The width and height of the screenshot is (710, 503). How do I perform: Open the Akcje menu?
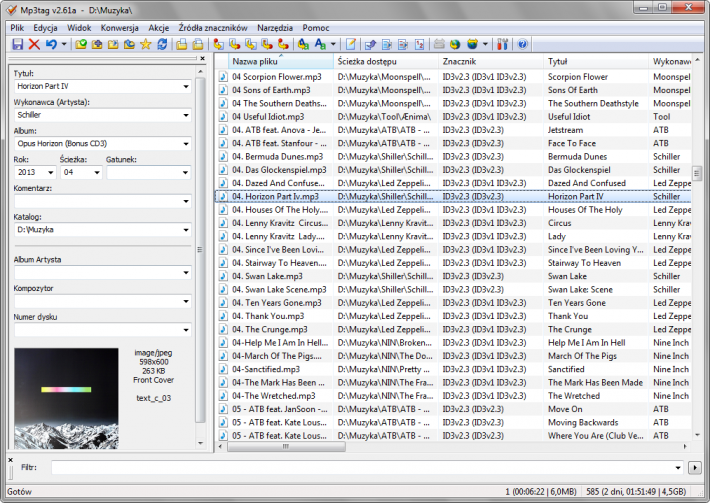pos(158,28)
